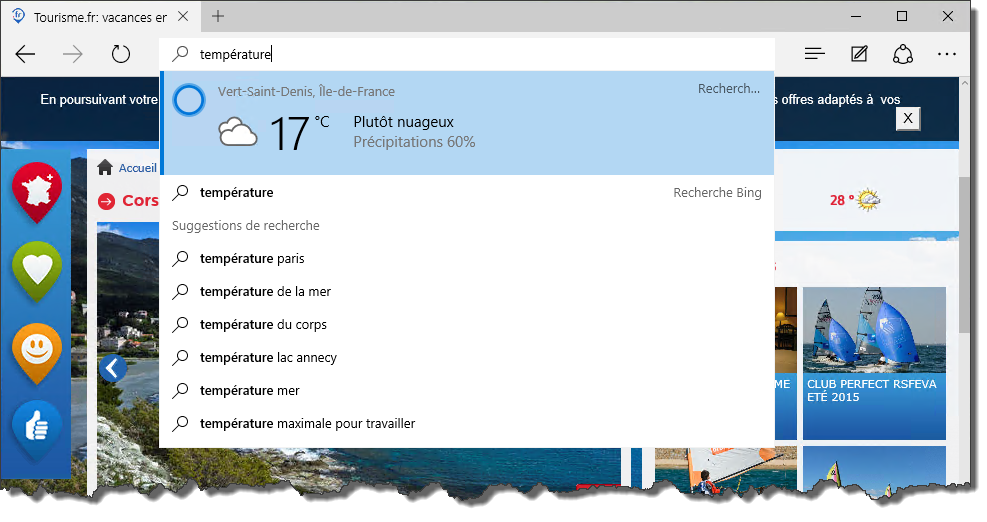The width and height of the screenshot is (987, 522).
Task: Dismiss the cookie banner with X button
Action: point(907,118)
